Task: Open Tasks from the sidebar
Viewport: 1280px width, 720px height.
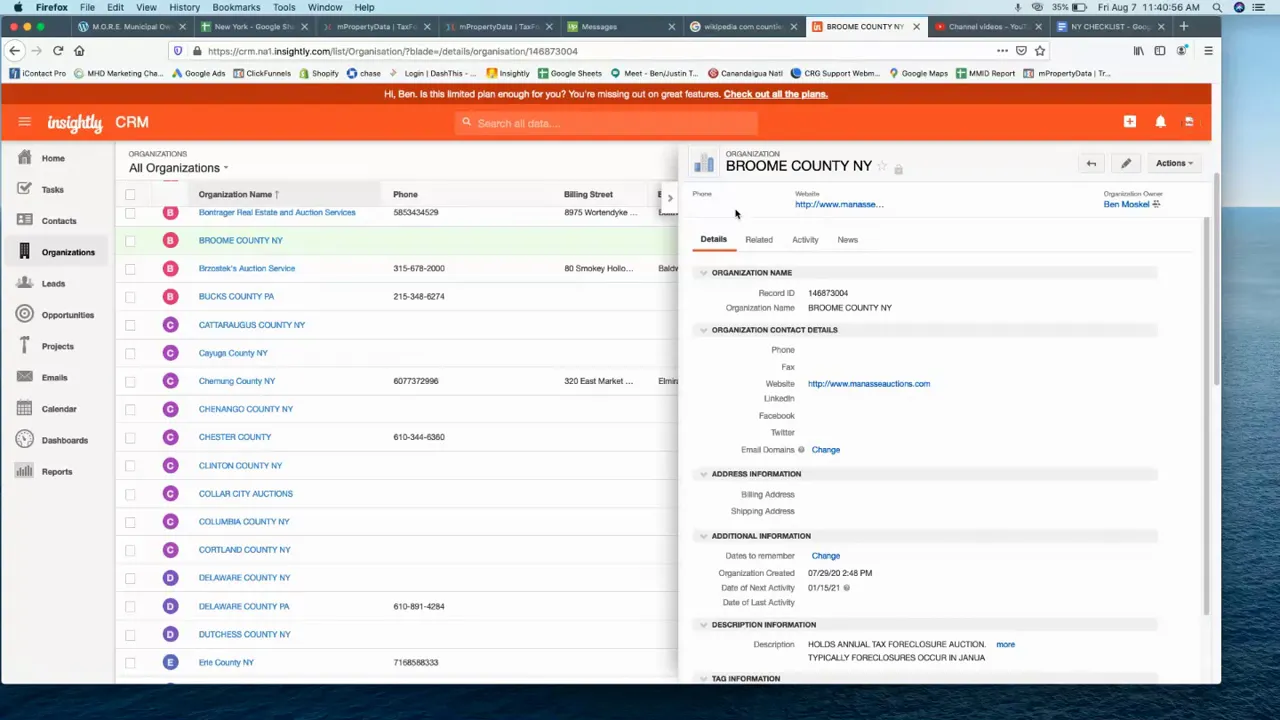Action: pos(52,189)
